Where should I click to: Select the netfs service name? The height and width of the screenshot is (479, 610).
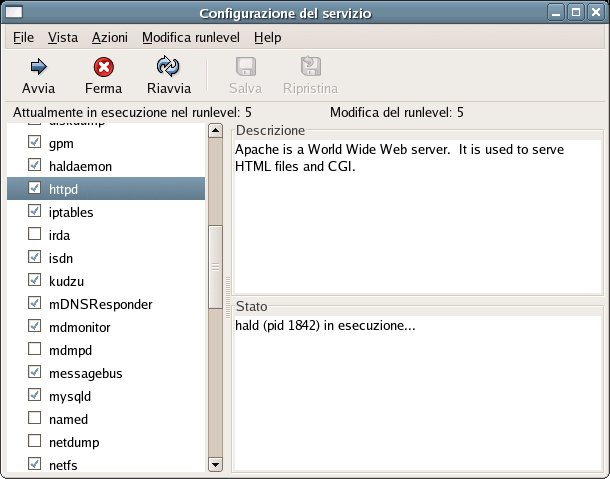point(63,465)
